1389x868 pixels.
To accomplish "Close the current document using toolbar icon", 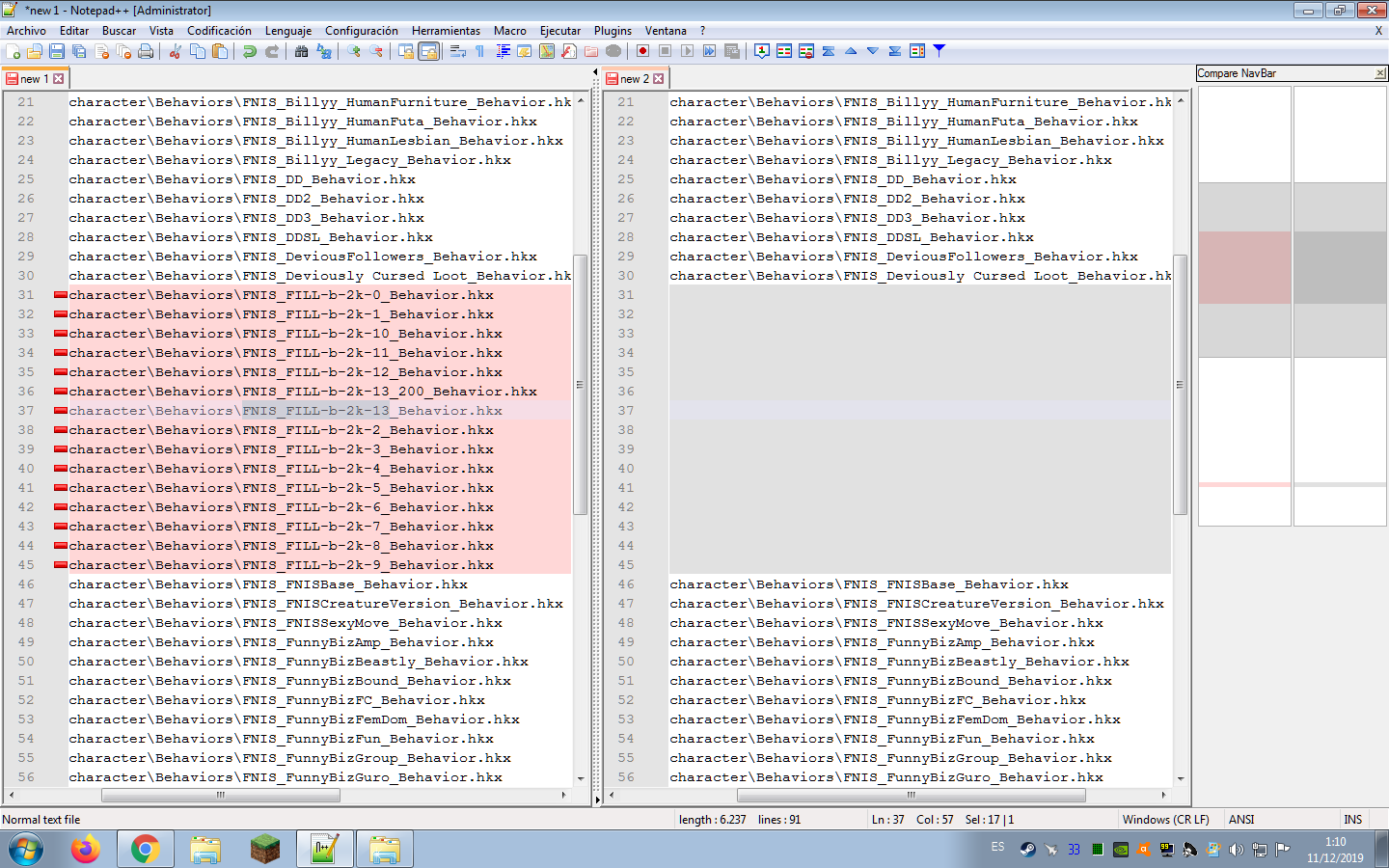I will [x=101, y=51].
